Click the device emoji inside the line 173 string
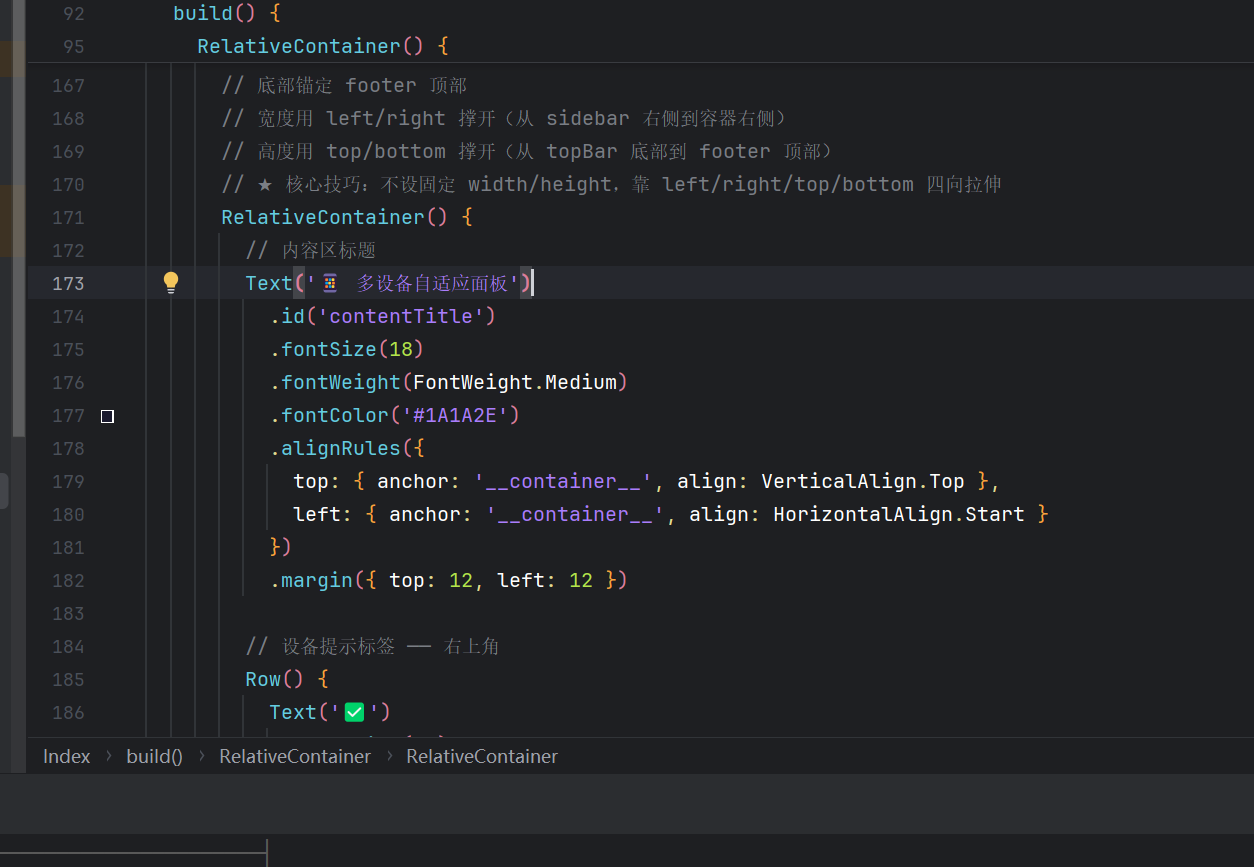Screen dimensions: 1254x867 click(x=331, y=284)
